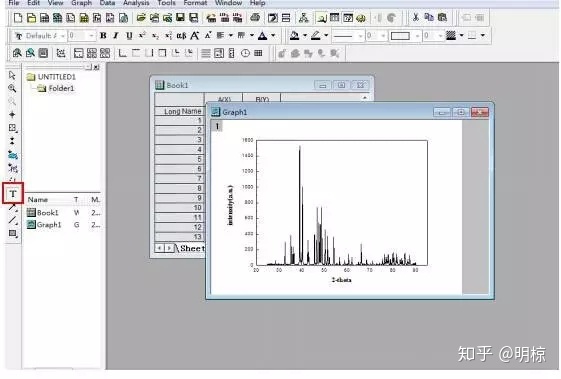Viewport: 561px width, 379px height.
Task: Click the intensity(a.u.) y-axis title
Action: pyautogui.click(x=230, y=205)
